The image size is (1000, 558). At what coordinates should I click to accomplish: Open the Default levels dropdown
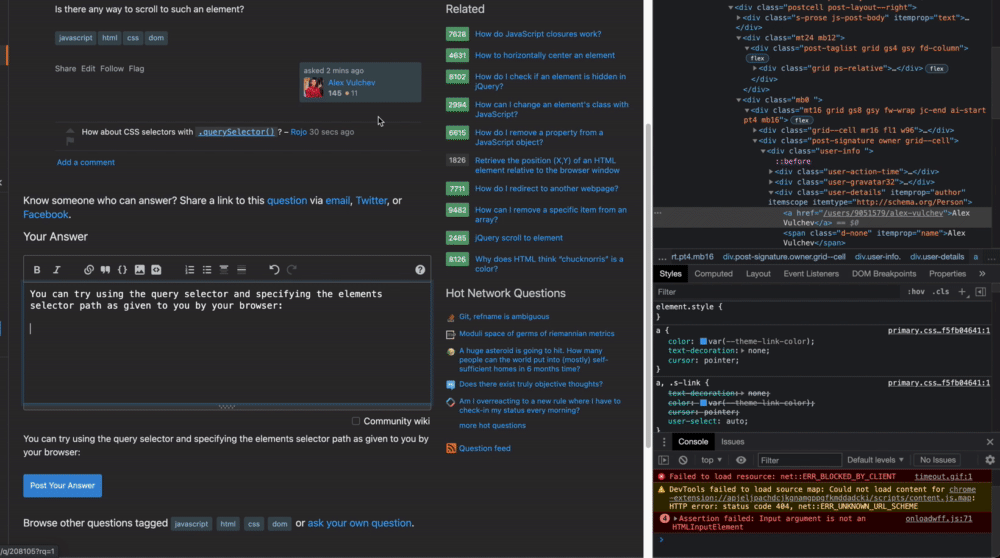pos(875,460)
